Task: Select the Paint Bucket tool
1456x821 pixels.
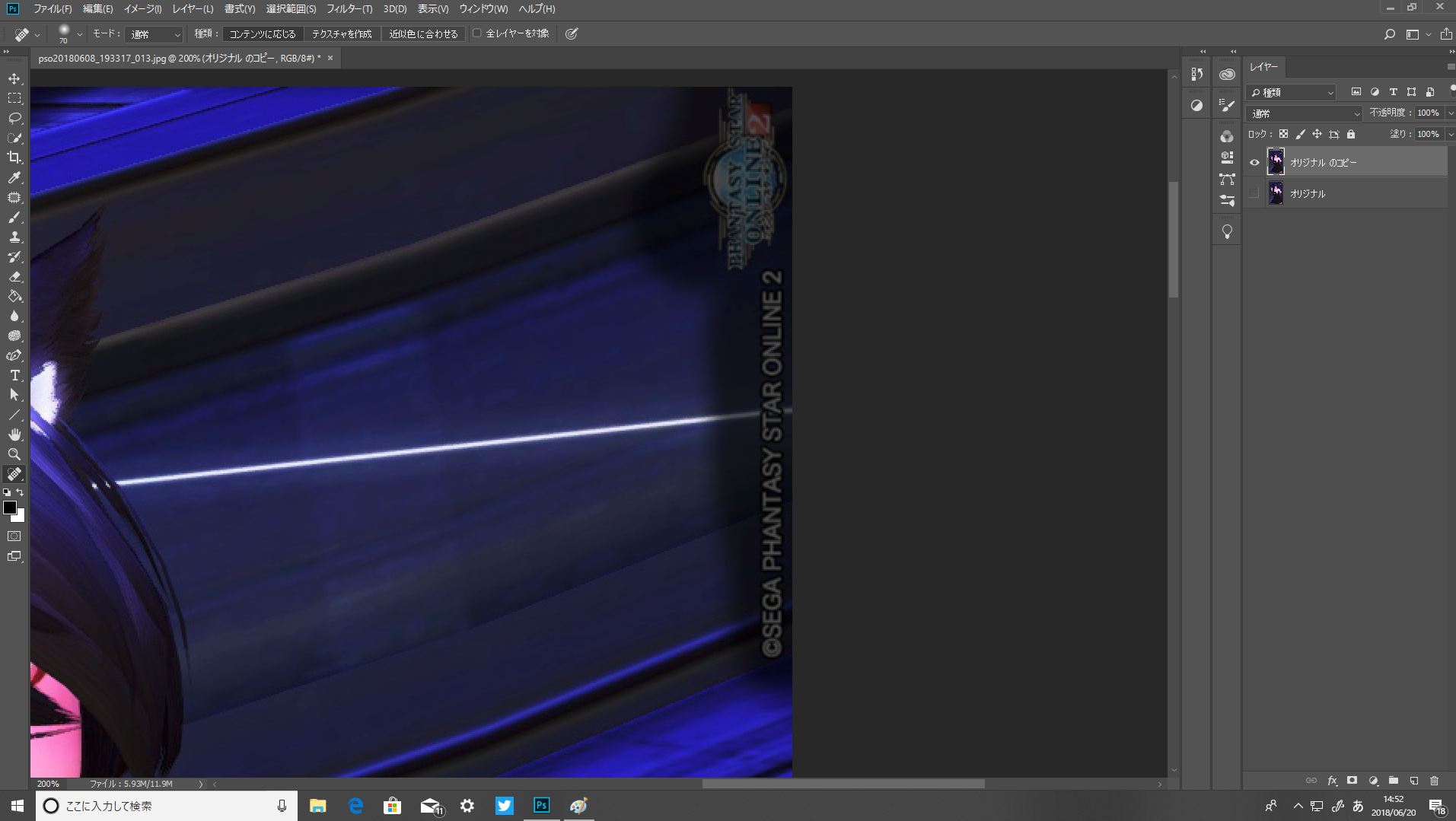Action: coord(14,297)
